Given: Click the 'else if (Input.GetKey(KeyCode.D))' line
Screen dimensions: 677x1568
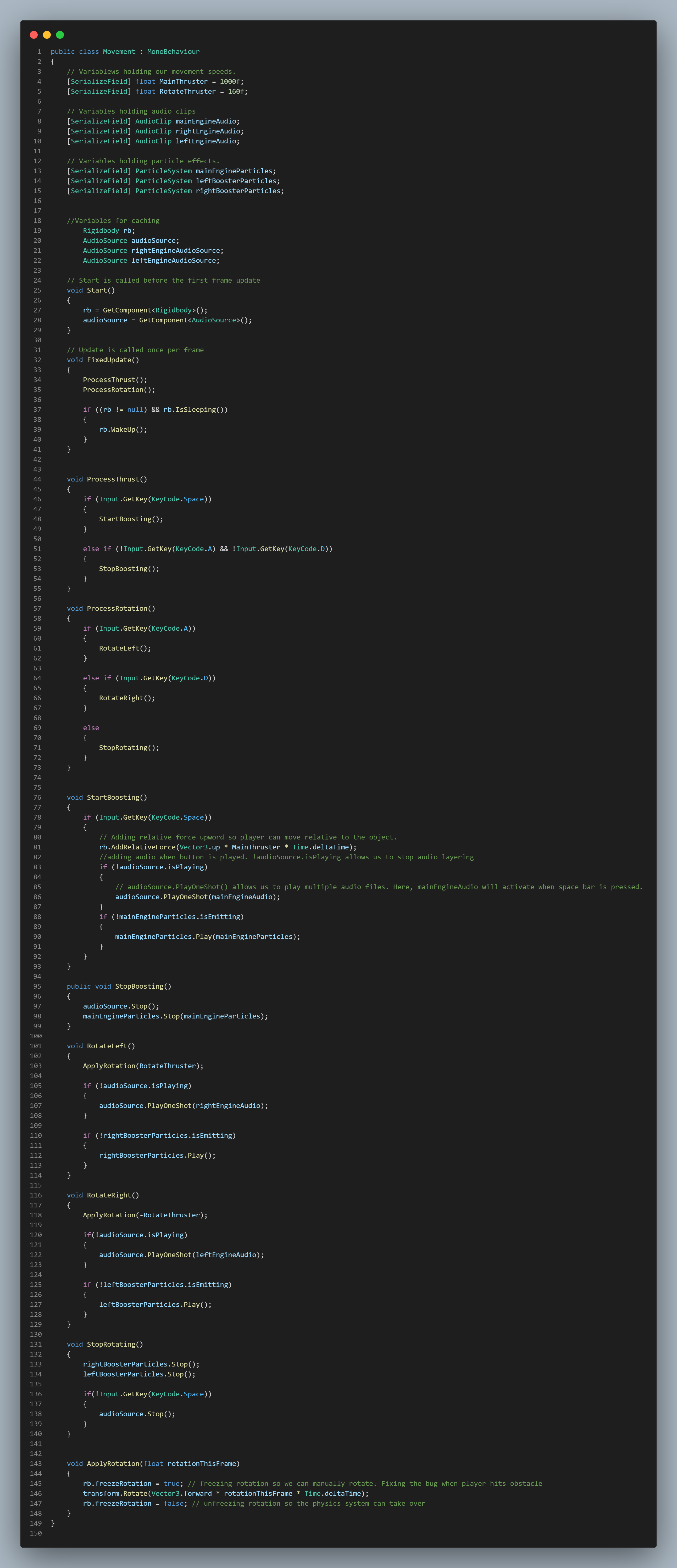Looking at the screenshot, I should pyautogui.click(x=149, y=678).
